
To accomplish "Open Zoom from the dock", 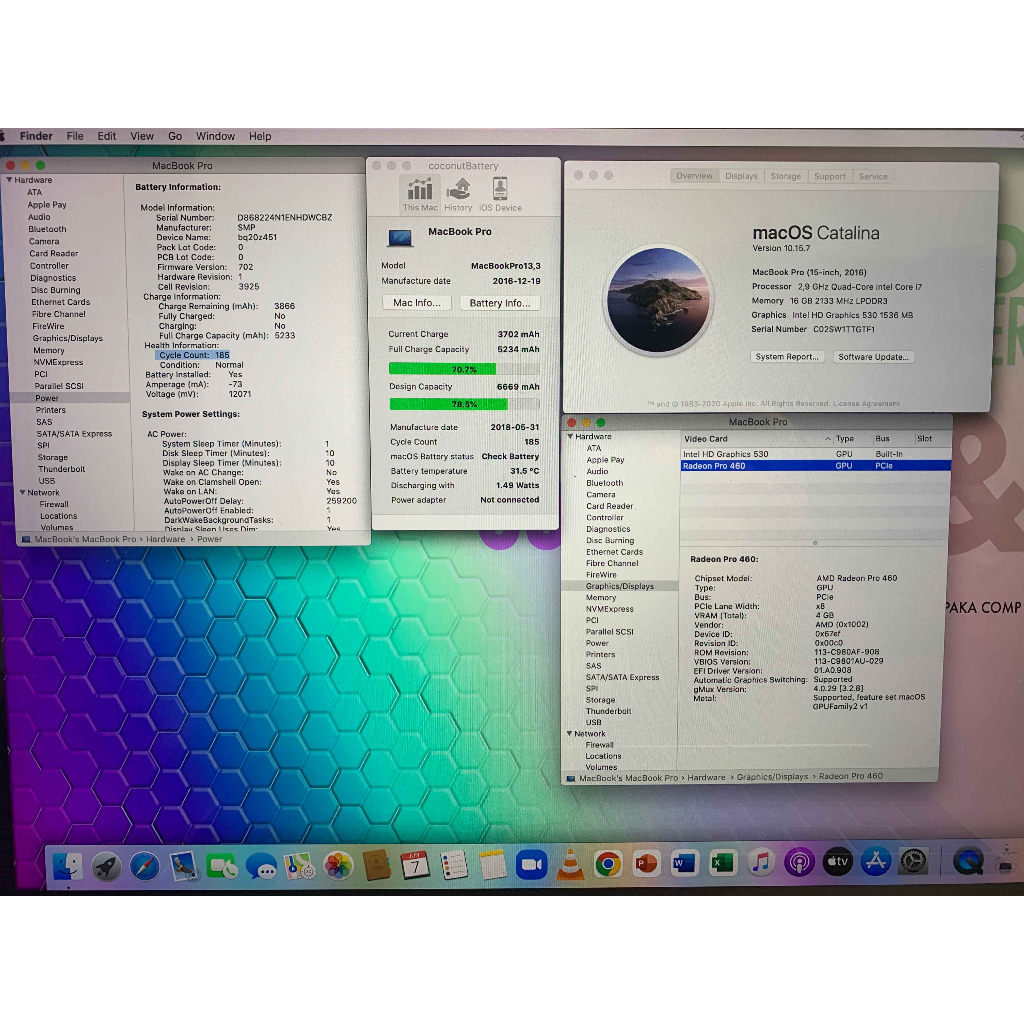I will 530,863.
